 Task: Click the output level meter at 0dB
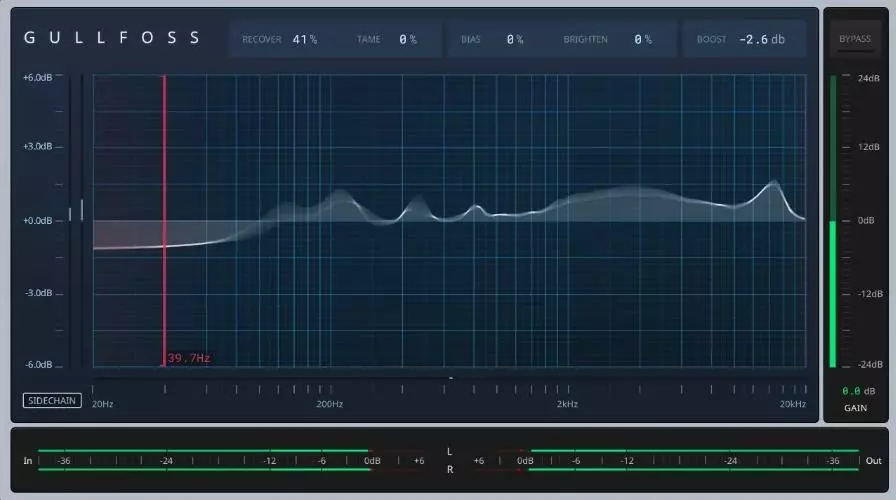(x=526, y=461)
